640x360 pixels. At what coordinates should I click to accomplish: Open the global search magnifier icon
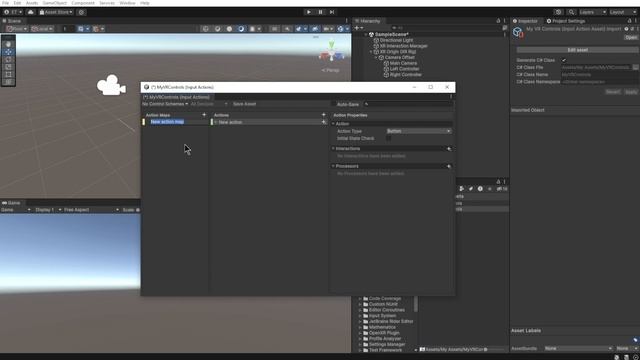click(x=571, y=12)
